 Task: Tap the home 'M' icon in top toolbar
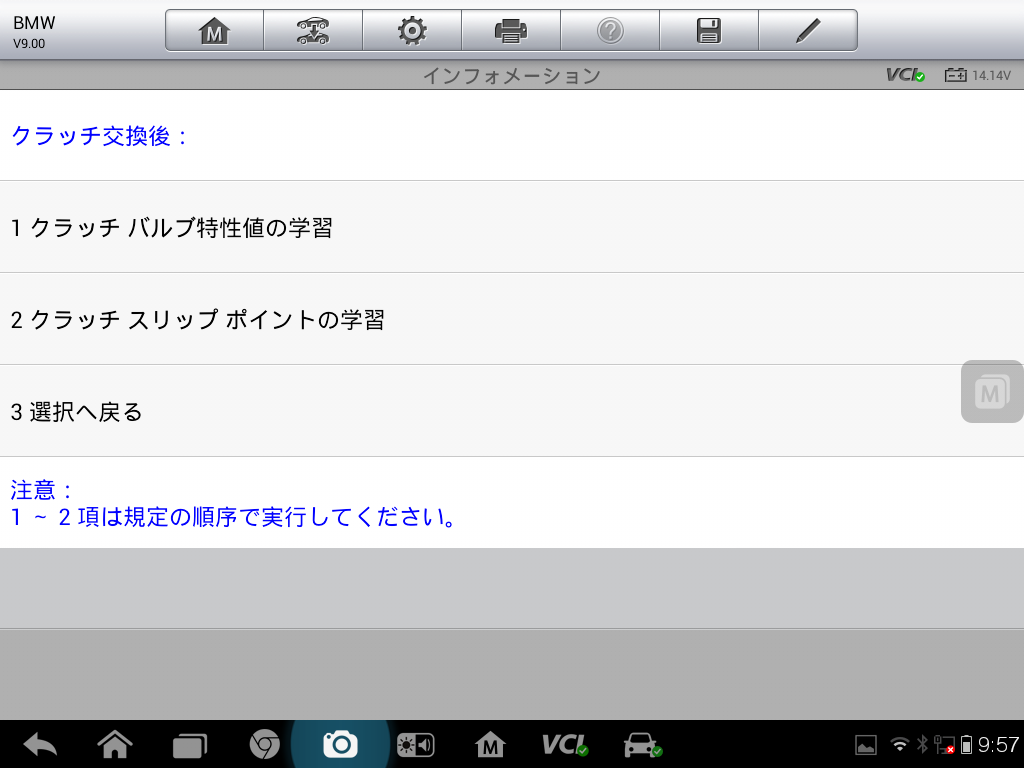[214, 31]
